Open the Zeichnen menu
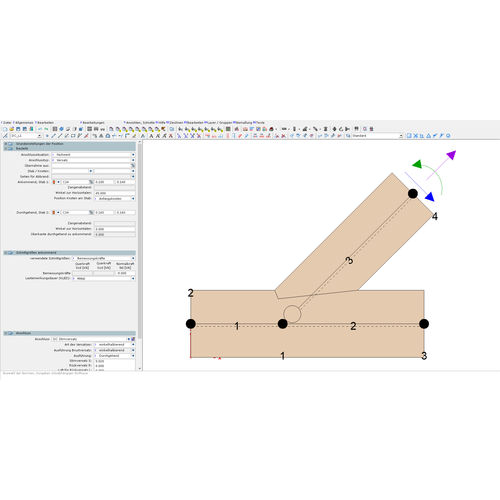This screenshot has width=500, height=500. (176, 123)
